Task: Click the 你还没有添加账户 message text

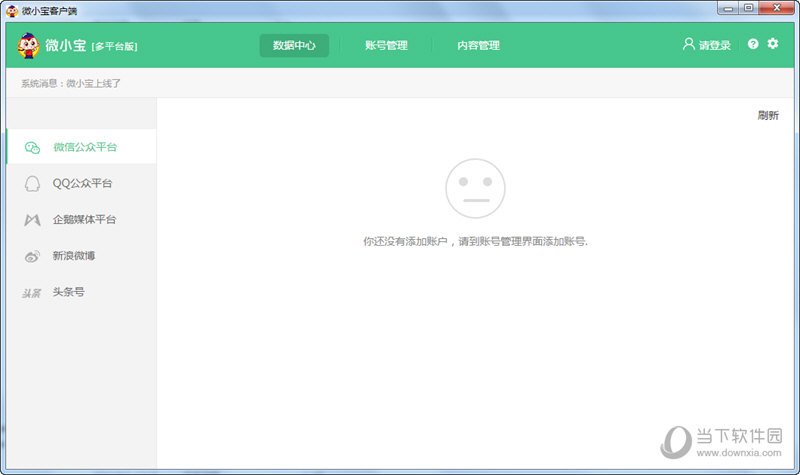Action: point(476,241)
